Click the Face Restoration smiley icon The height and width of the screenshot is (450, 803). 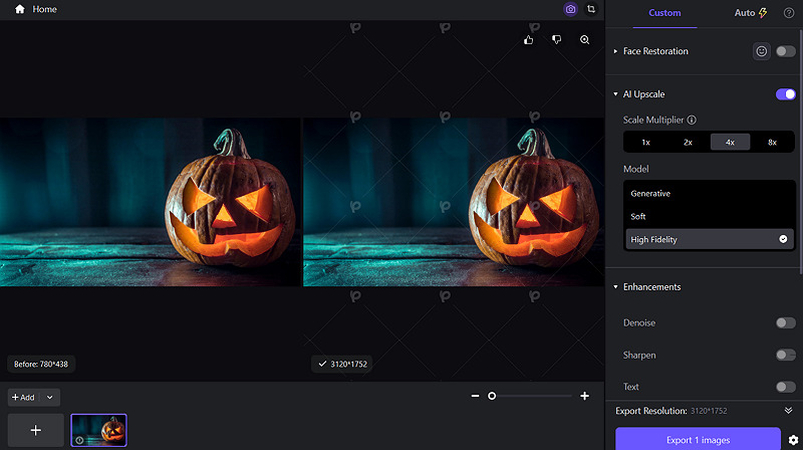click(762, 51)
